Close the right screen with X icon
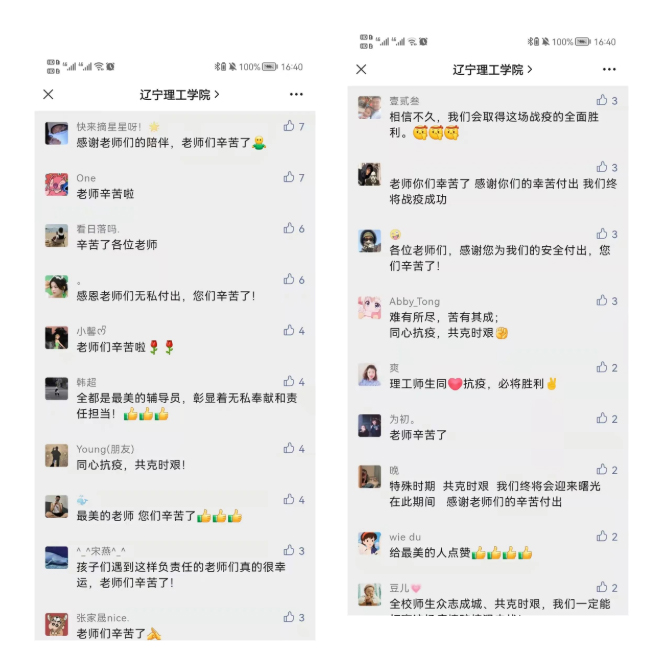Screen dimensions: 656x662 click(361, 69)
